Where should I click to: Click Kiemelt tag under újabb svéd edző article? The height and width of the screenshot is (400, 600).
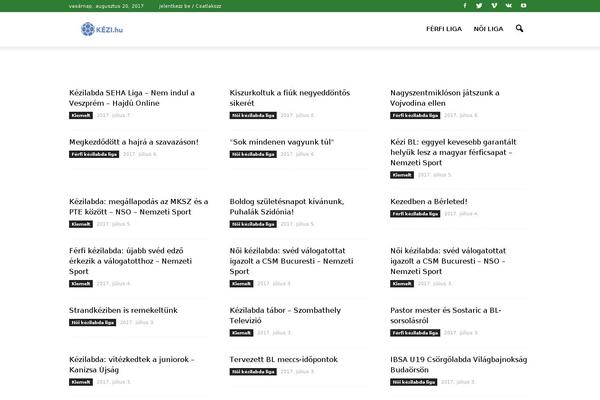(x=81, y=284)
